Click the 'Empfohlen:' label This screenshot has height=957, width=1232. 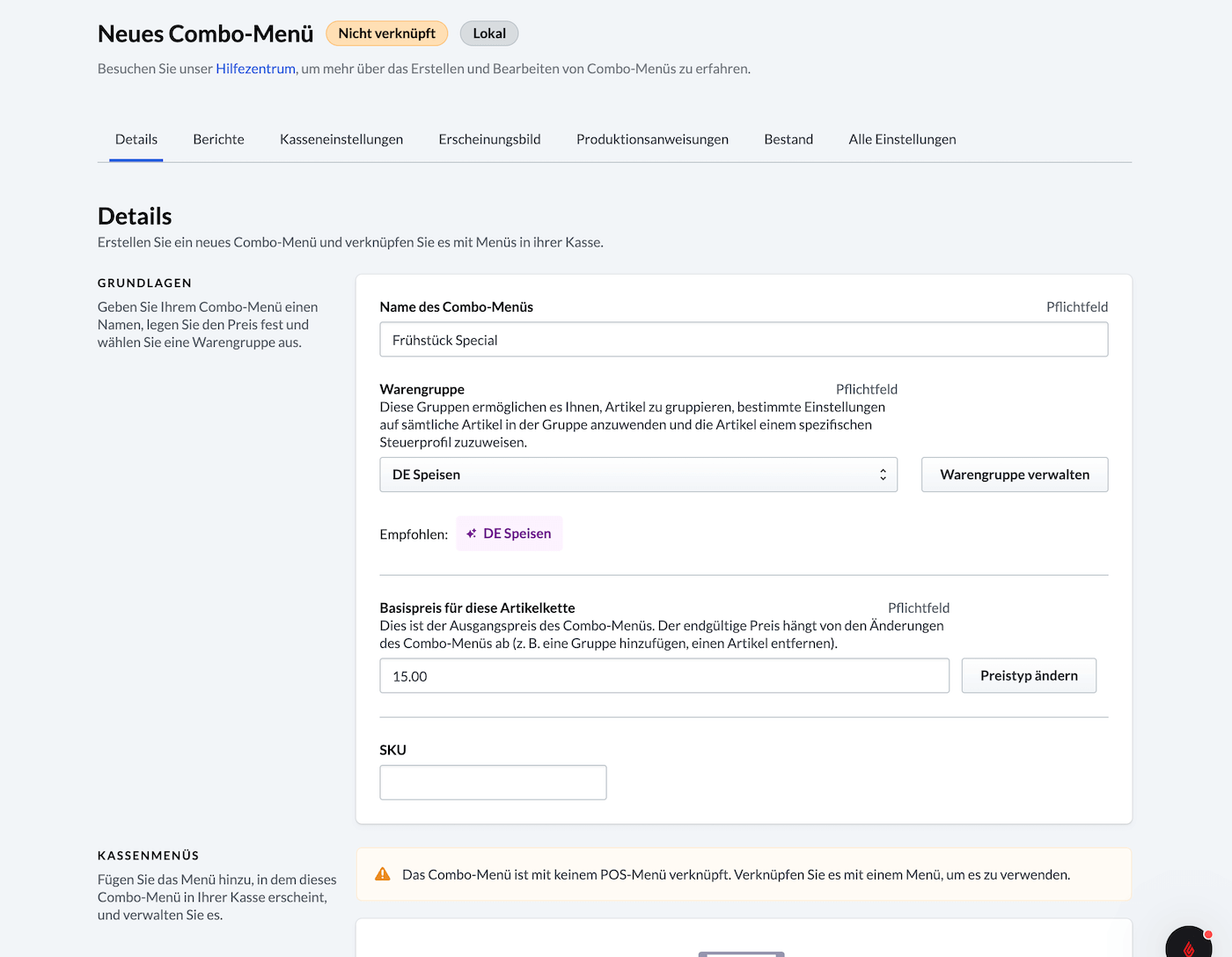(414, 534)
